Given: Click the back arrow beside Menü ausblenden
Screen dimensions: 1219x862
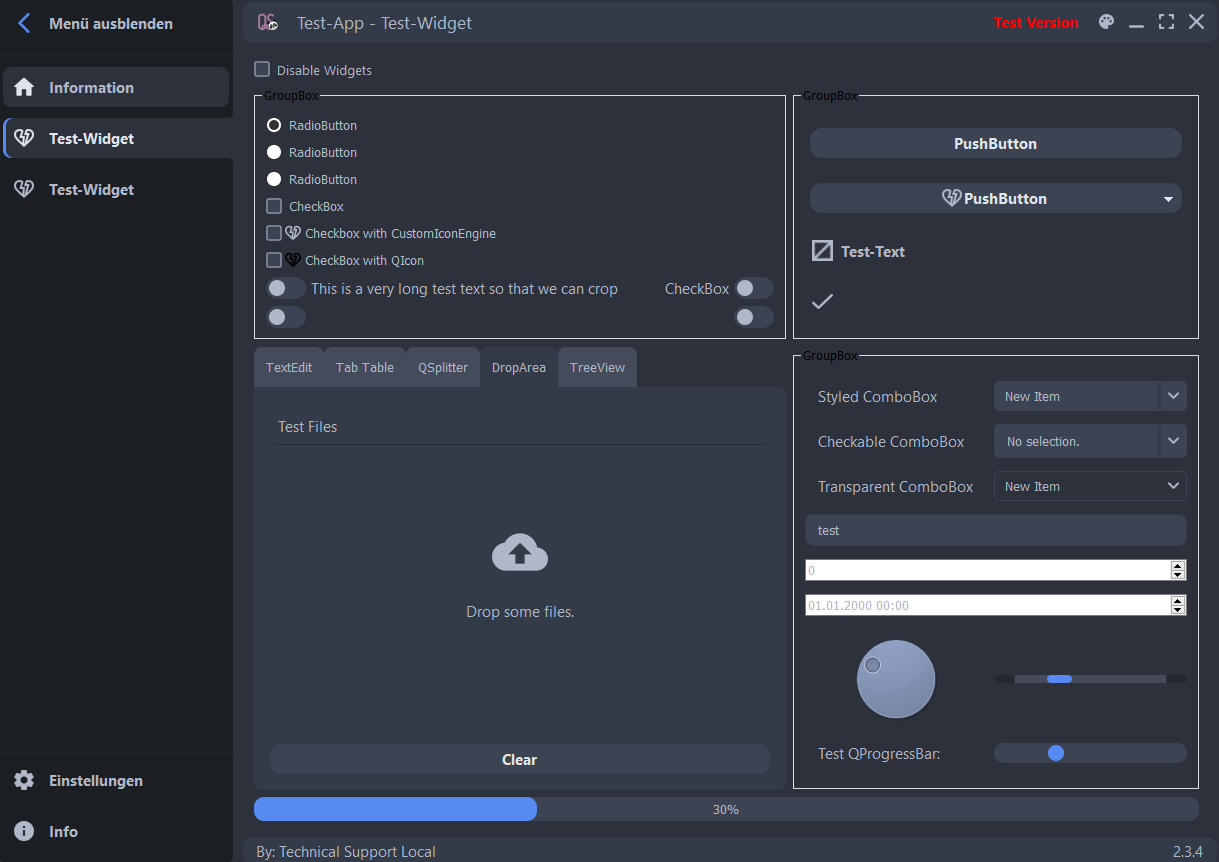Looking at the screenshot, I should [25, 23].
